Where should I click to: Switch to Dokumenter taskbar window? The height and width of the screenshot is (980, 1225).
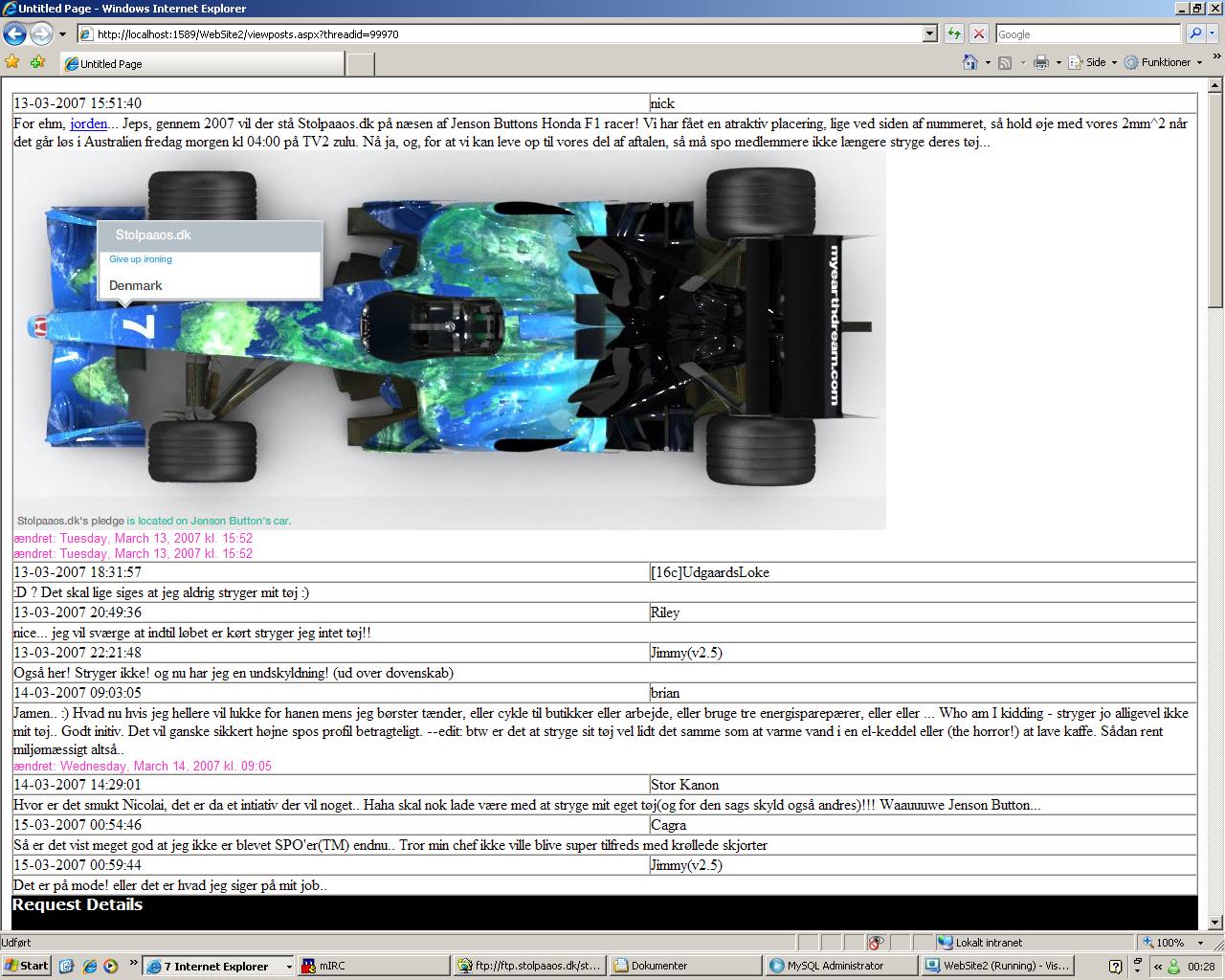point(685,966)
